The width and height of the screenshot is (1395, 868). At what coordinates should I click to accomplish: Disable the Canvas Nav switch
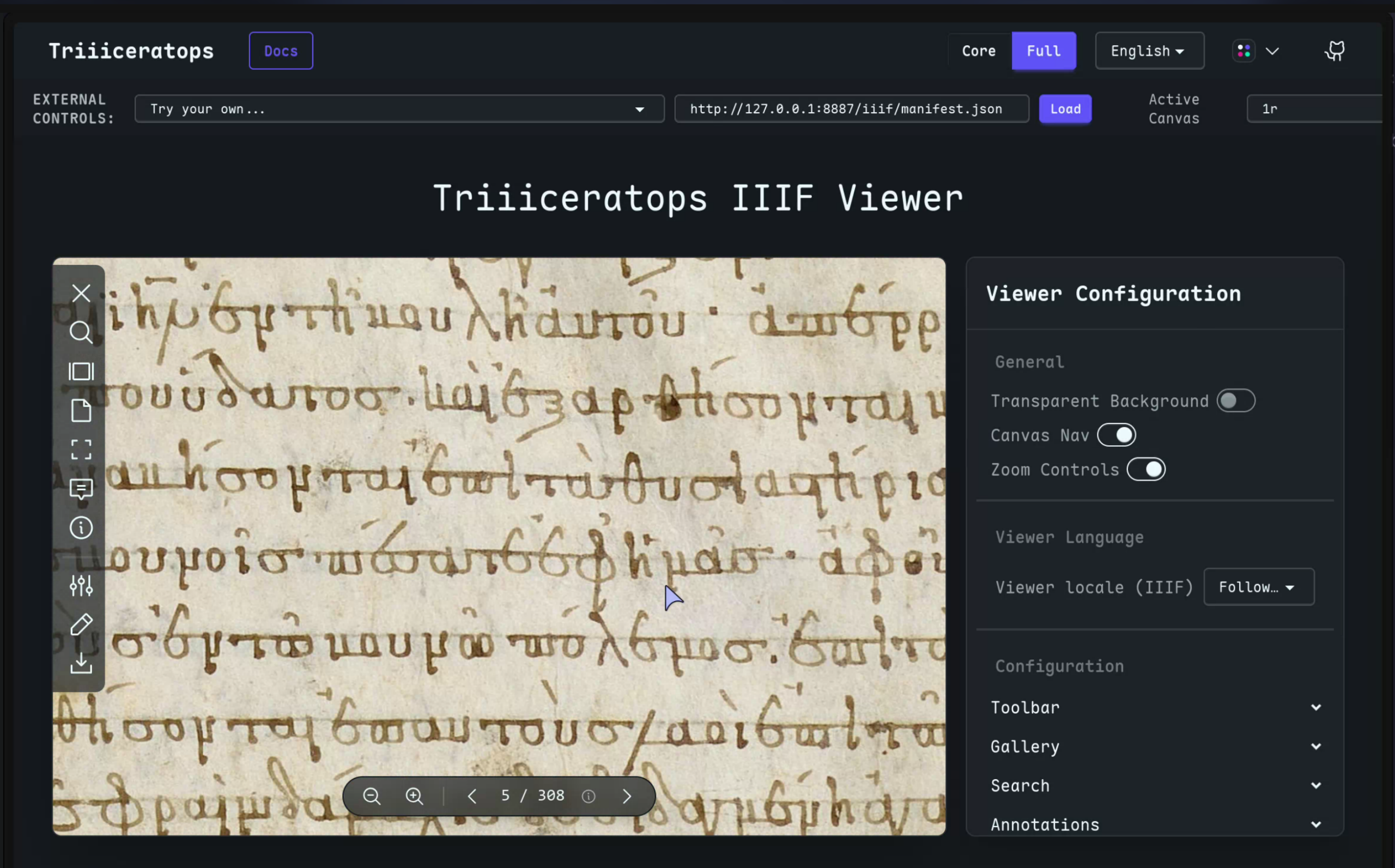click(1117, 435)
